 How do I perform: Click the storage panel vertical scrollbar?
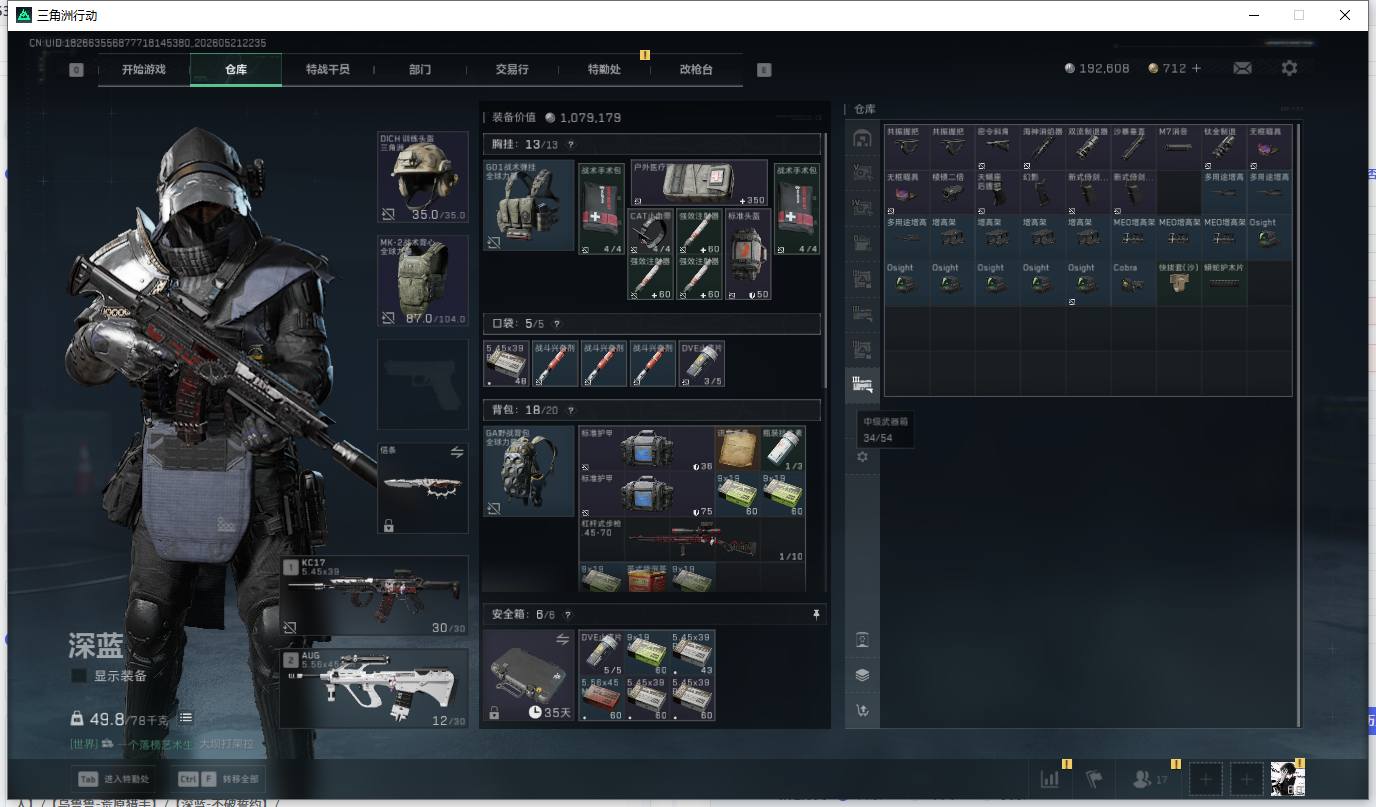pyautogui.click(x=1298, y=425)
